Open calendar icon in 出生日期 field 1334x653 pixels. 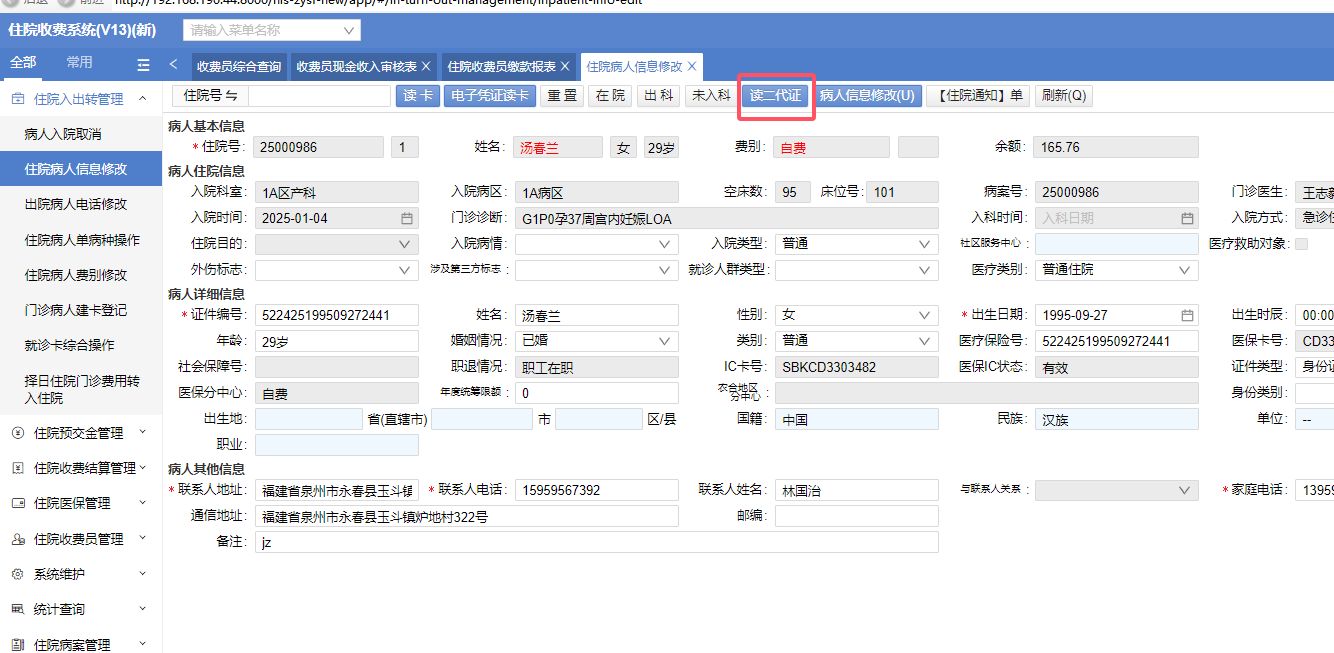1187,315
